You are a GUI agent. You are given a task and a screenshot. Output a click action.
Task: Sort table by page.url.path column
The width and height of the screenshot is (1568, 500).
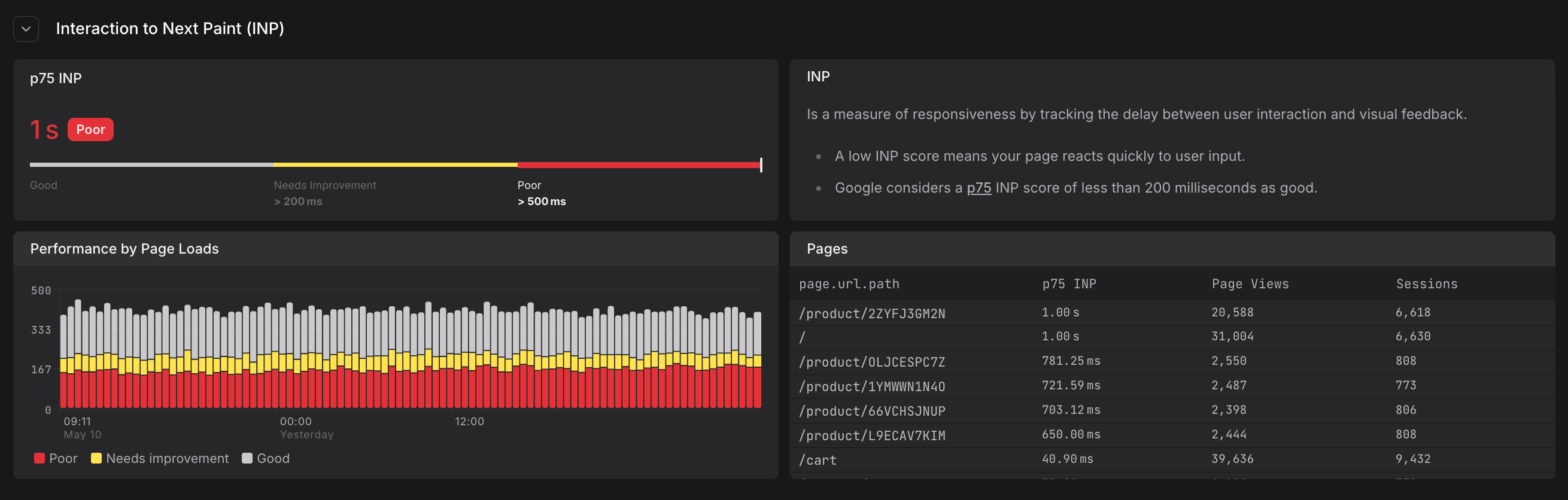pyautogui.click(x=849, y=284)
